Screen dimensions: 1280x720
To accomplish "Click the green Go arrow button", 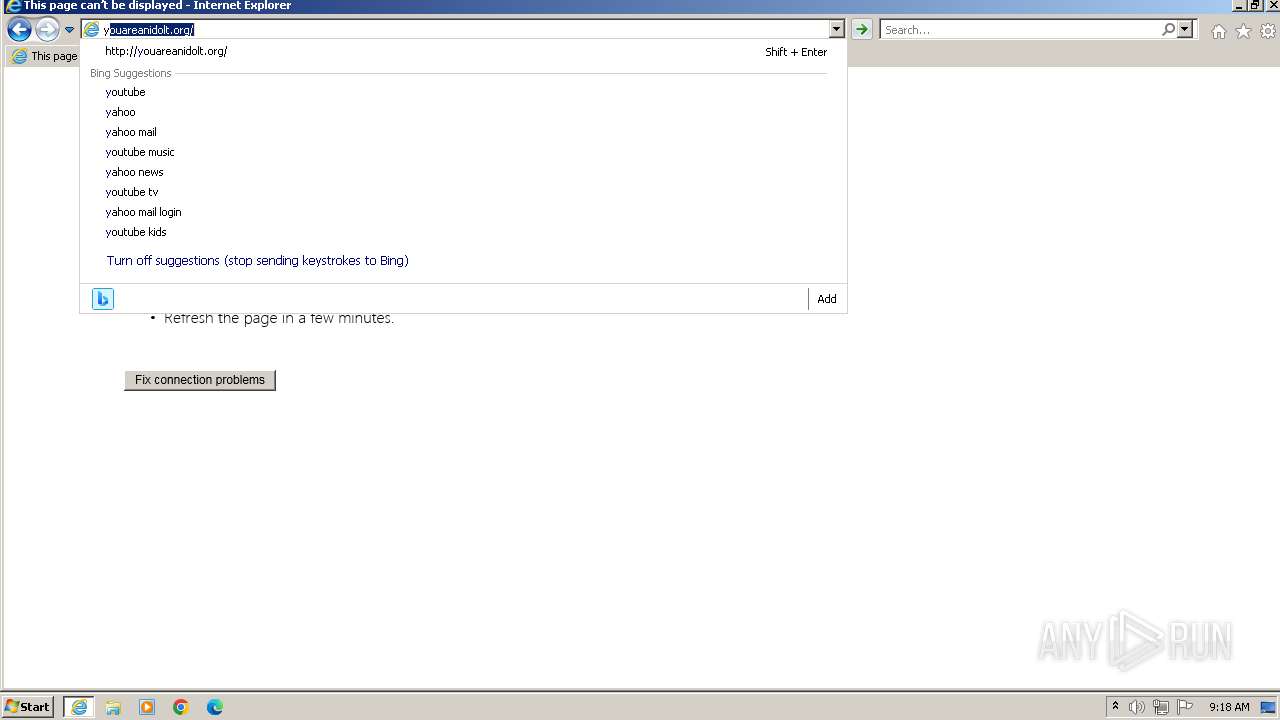I will pos(861,30).
